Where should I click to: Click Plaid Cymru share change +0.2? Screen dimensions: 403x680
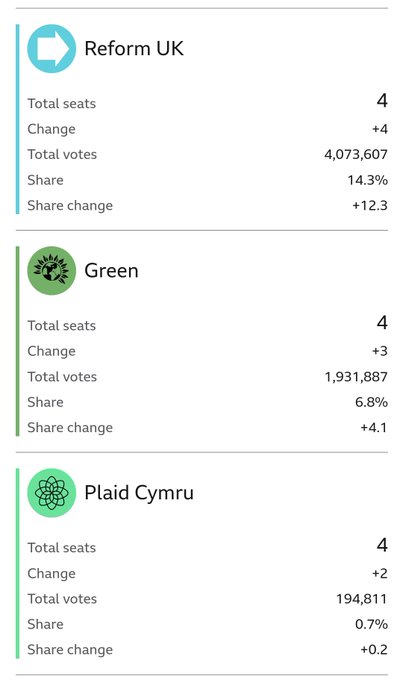tap(374, 650)
